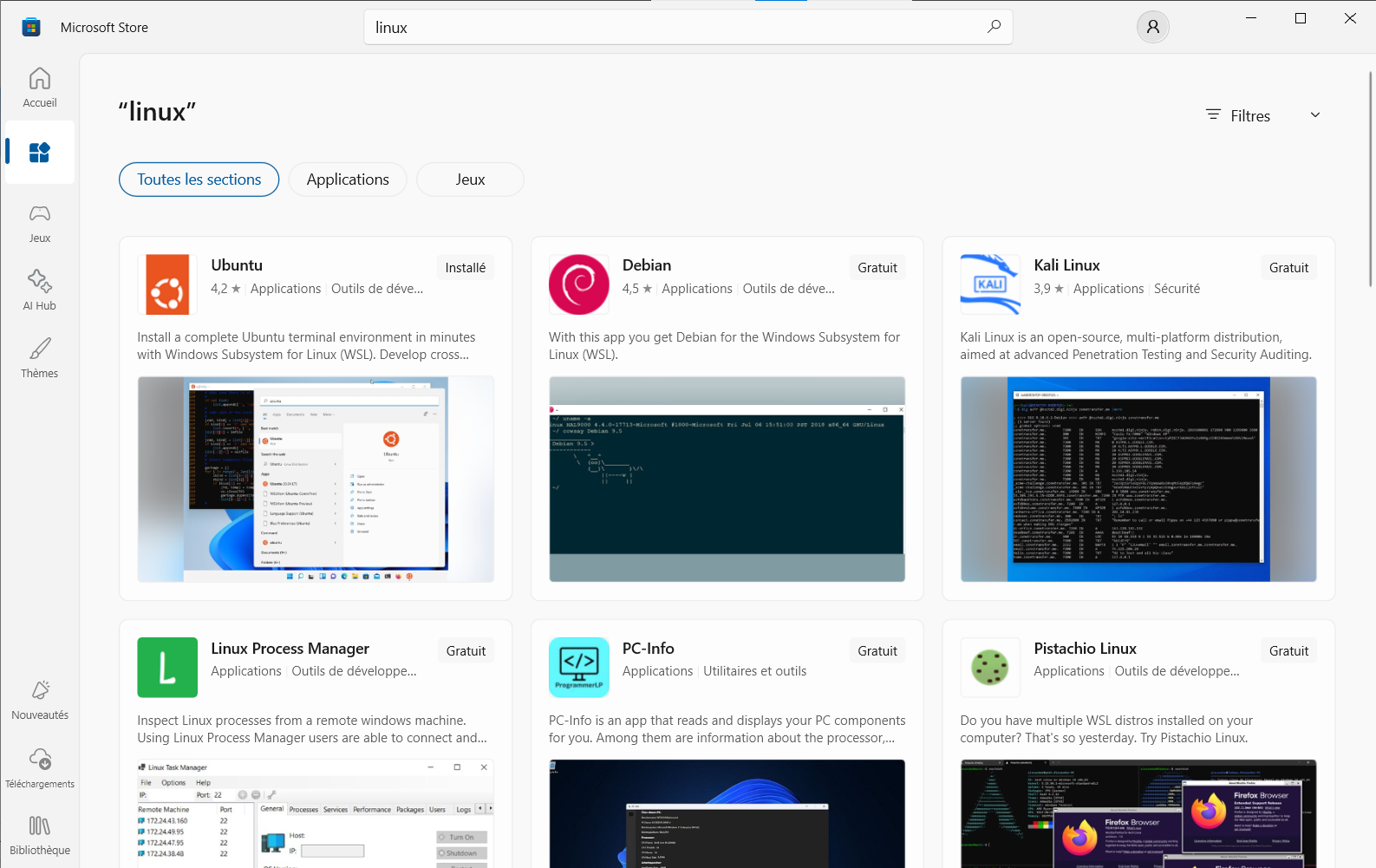Click the Installé button for Ubuntu
The width and height of the screenshot is (1376, 868).
(466, 268)
